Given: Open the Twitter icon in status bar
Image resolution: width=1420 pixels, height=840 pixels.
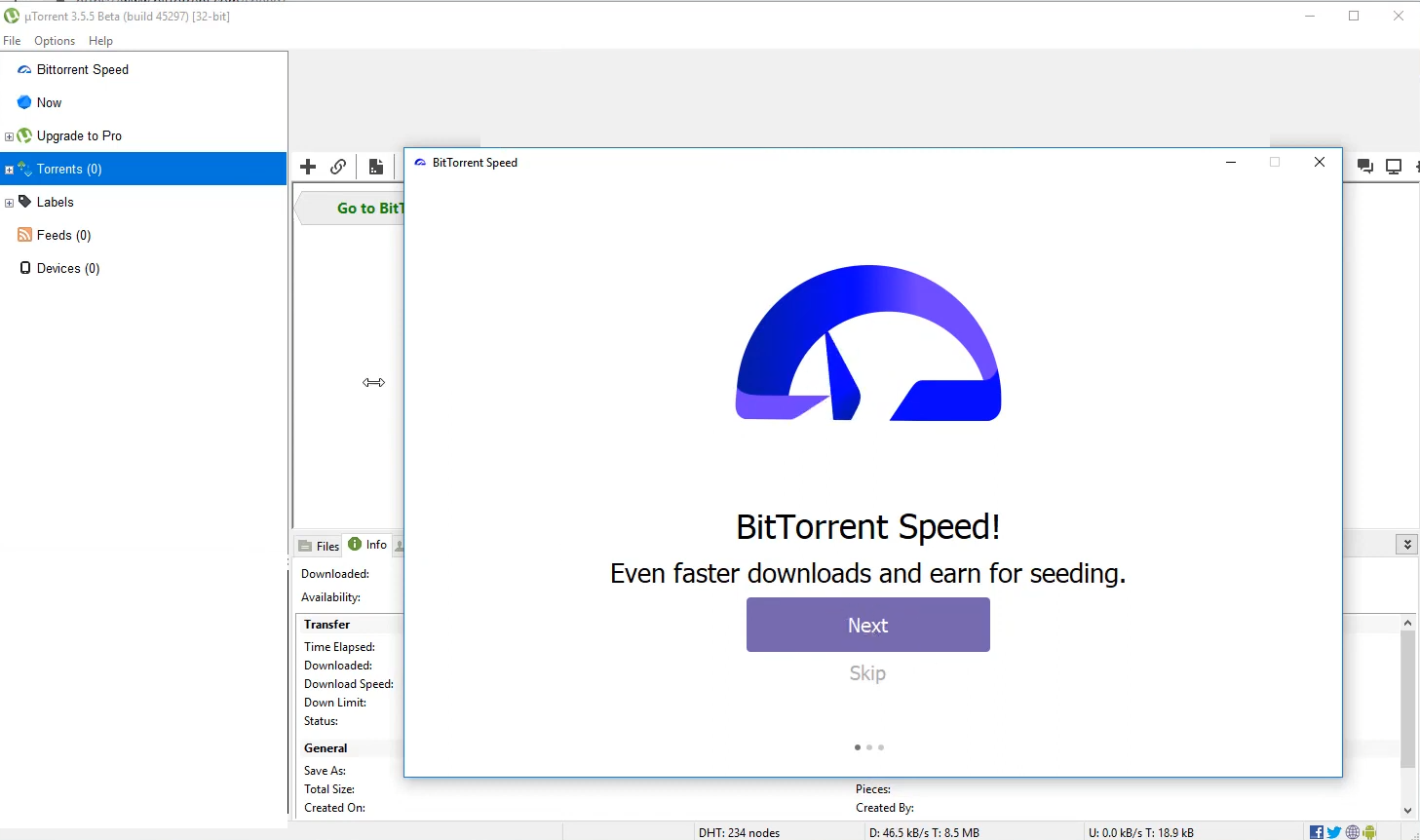Looking at the screenshot, I should tap(1334, 832).
